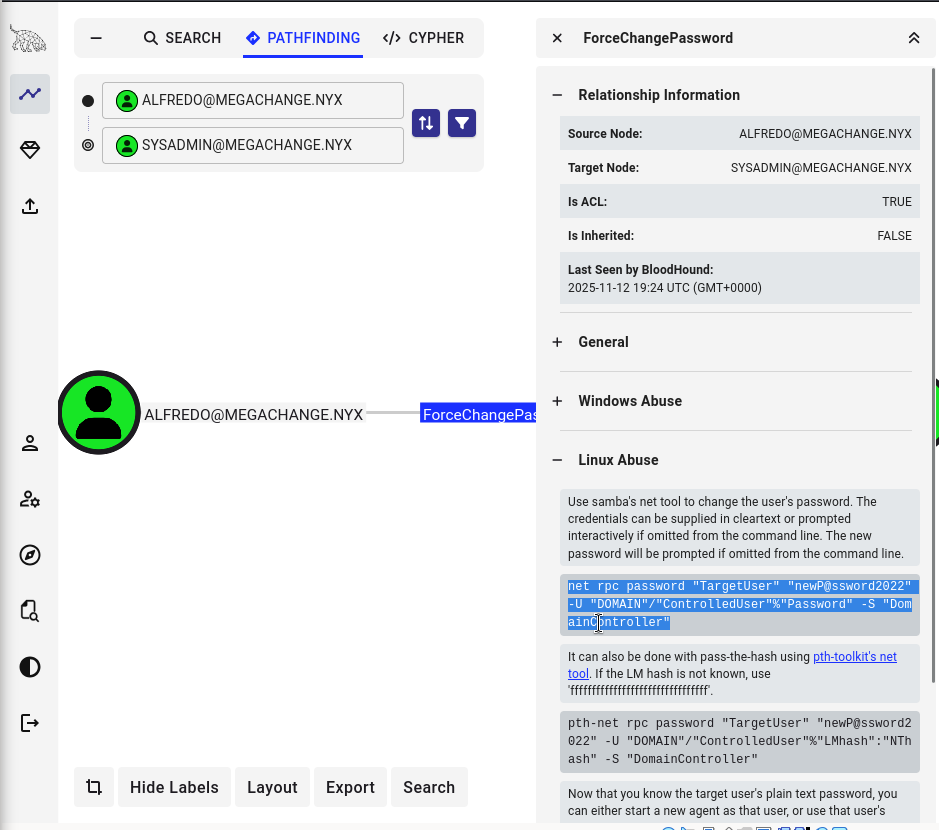Open the docs search icon in sidebar
939x830 pixels.
(30, 611)
